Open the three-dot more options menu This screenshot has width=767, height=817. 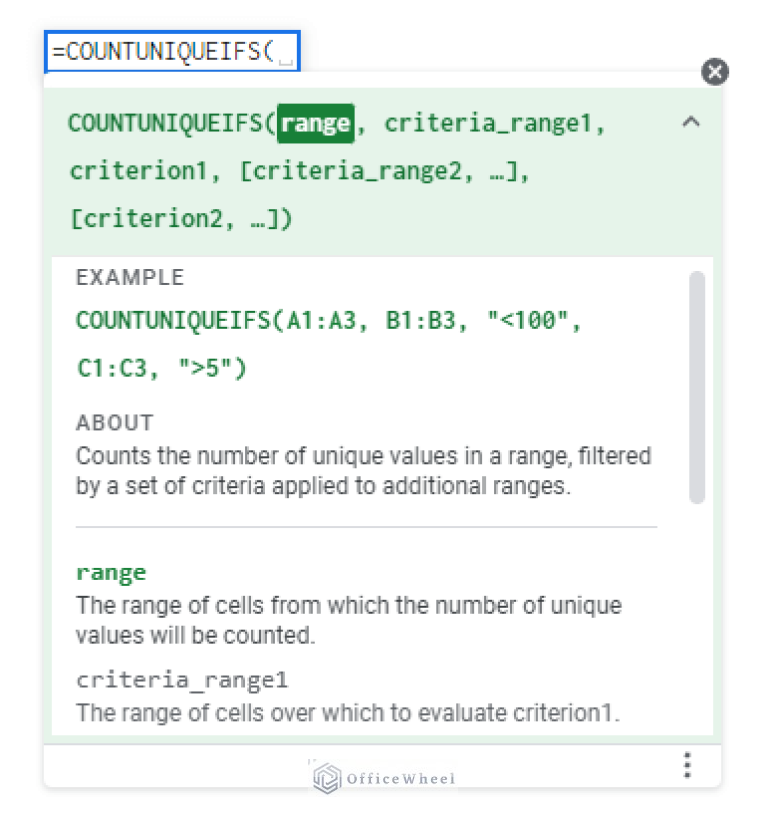coord(686,765)
